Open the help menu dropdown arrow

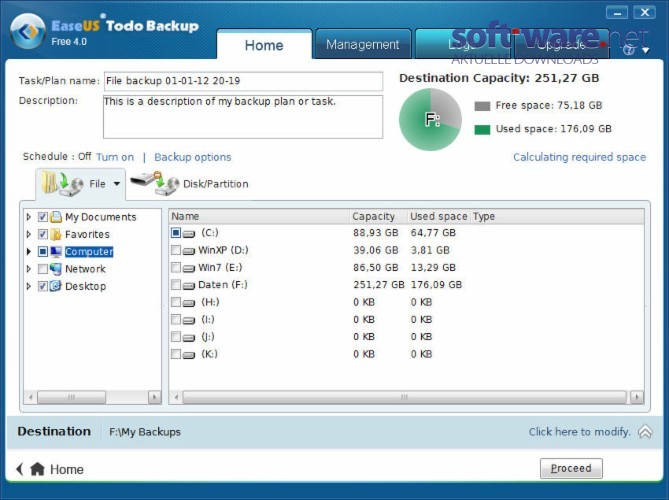tap(646, 50)
